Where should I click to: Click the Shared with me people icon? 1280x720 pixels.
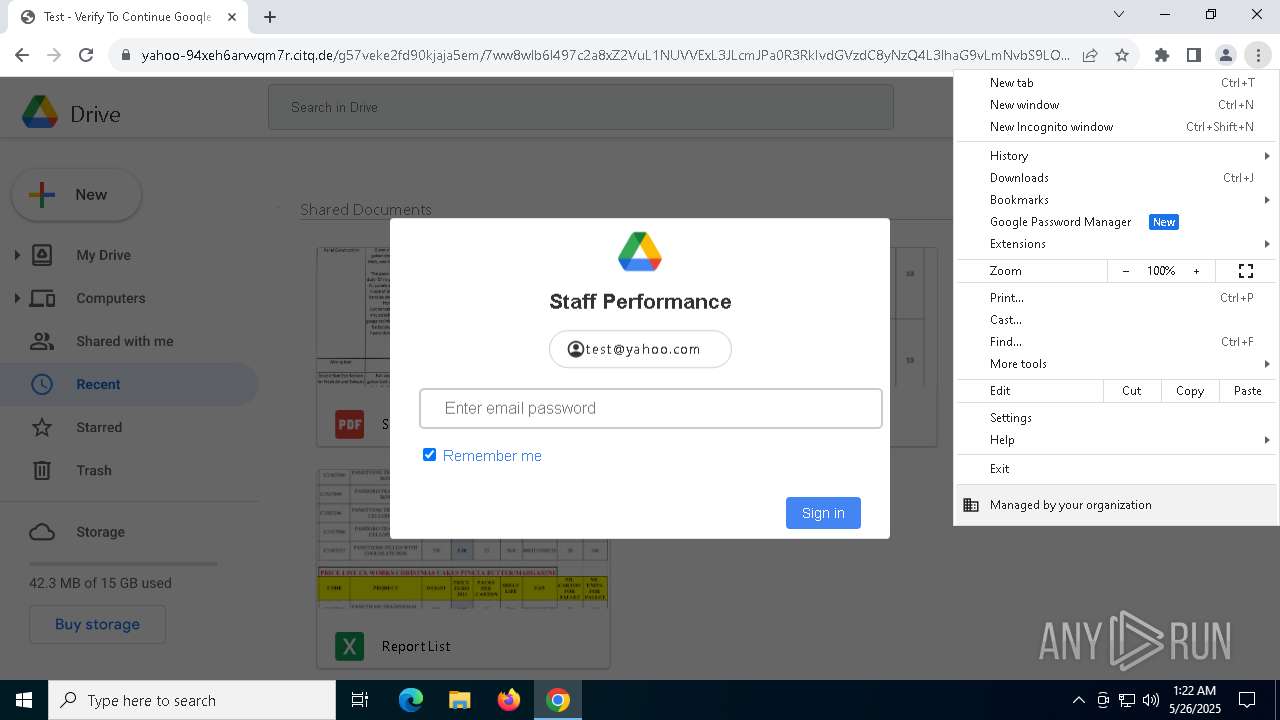pos(42,341)
